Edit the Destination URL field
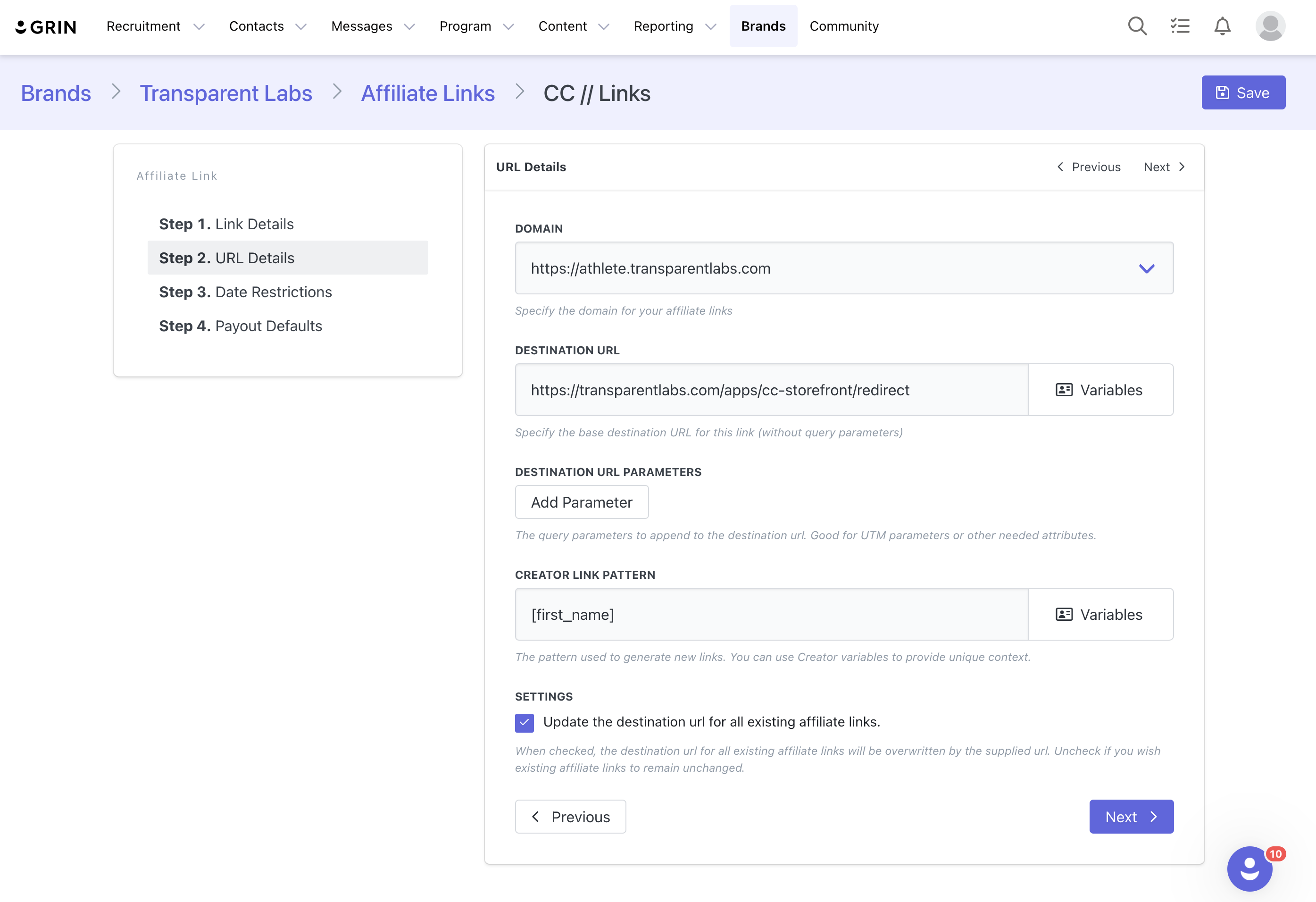Image resolution: width=1316 pixels, height=902 pixels. point(771,390)
